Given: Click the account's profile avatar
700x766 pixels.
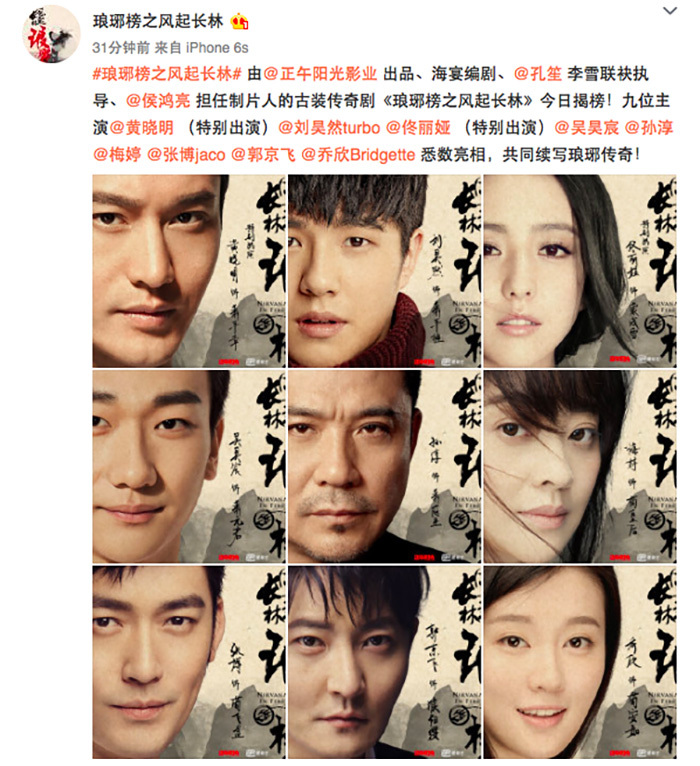Looking at the screenshot, I should point(51,34).
